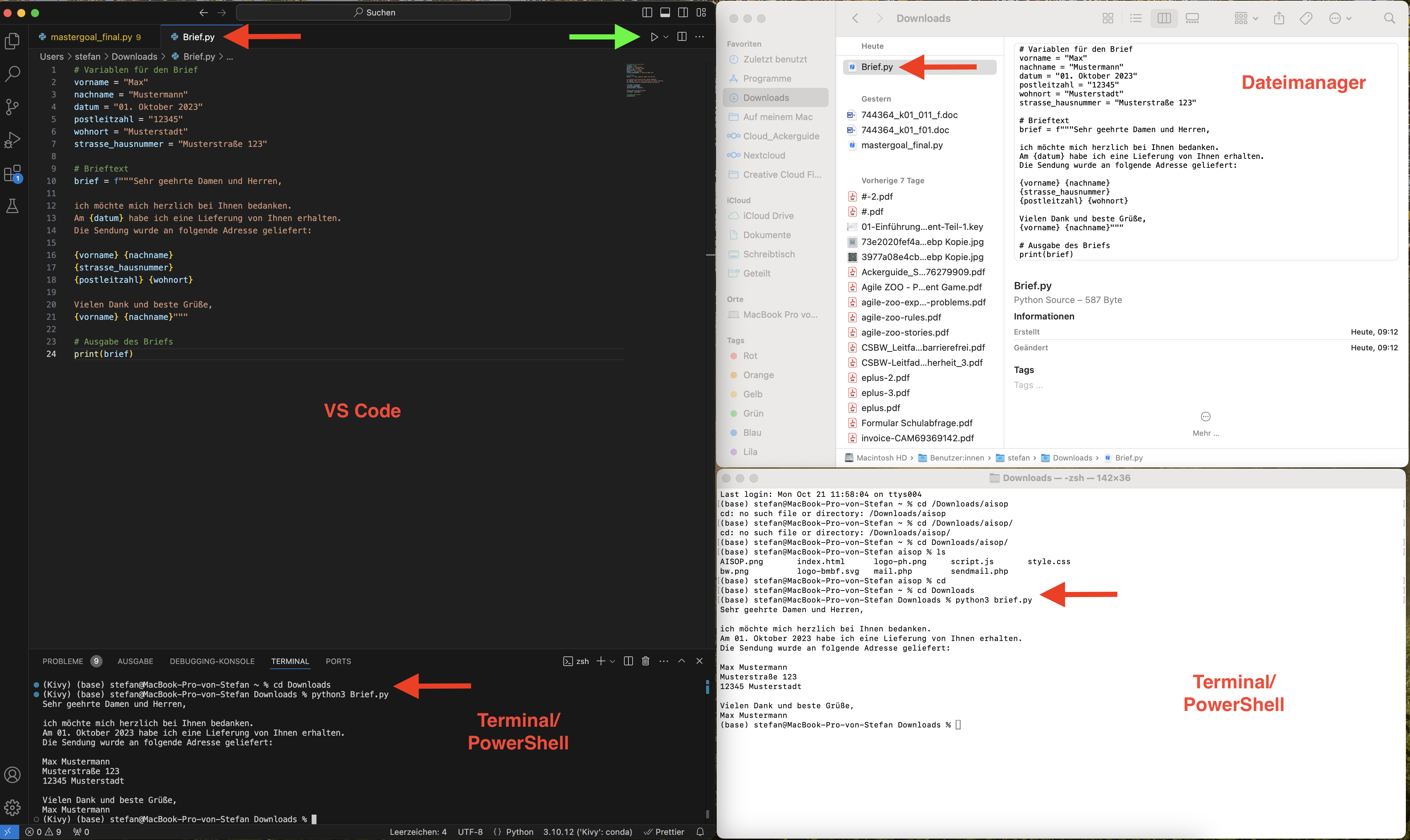Go back in Finder window
1410x840 pixels.
(855, 18)
